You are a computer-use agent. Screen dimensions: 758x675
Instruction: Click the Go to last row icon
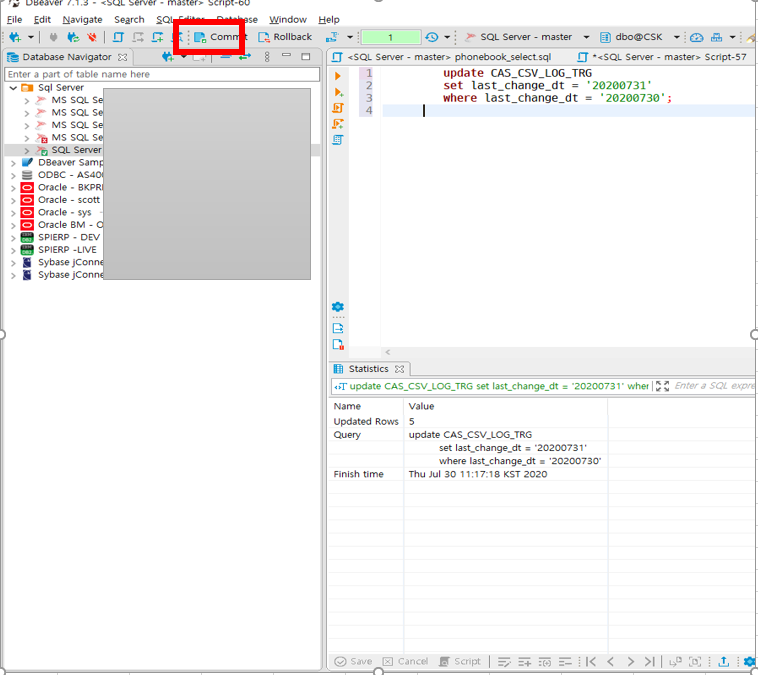pos(649,661)
